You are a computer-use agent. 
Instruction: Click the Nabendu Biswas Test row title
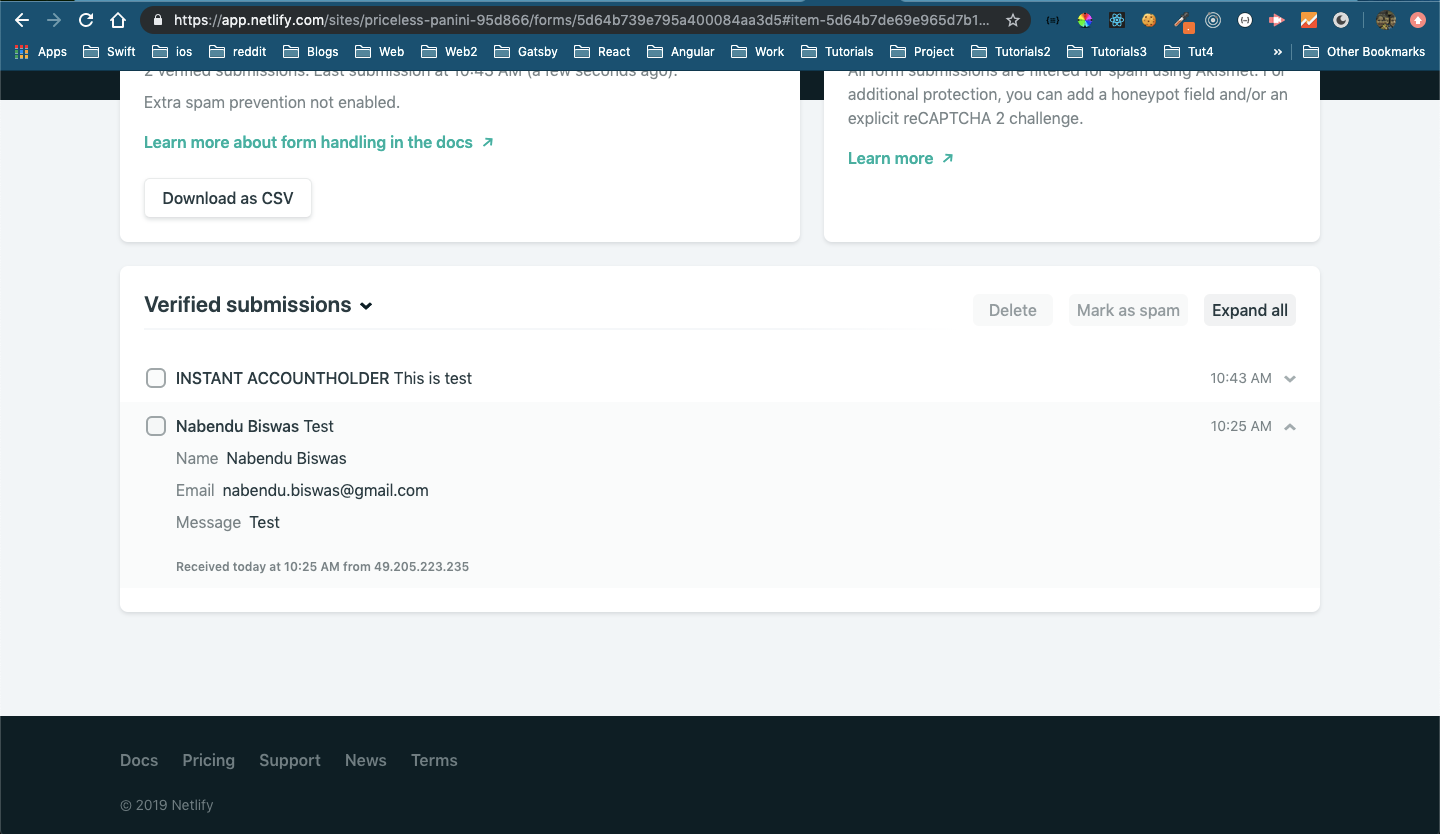(x=255, y=426)
